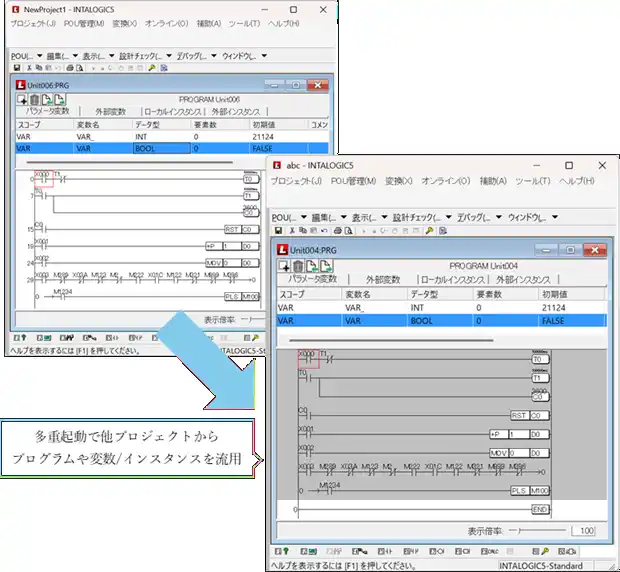Click the trash delete icon in Unit006:PRG
The height and width of the screenshot is (572, 620).
pyautogui.click(x=35, y=99)
